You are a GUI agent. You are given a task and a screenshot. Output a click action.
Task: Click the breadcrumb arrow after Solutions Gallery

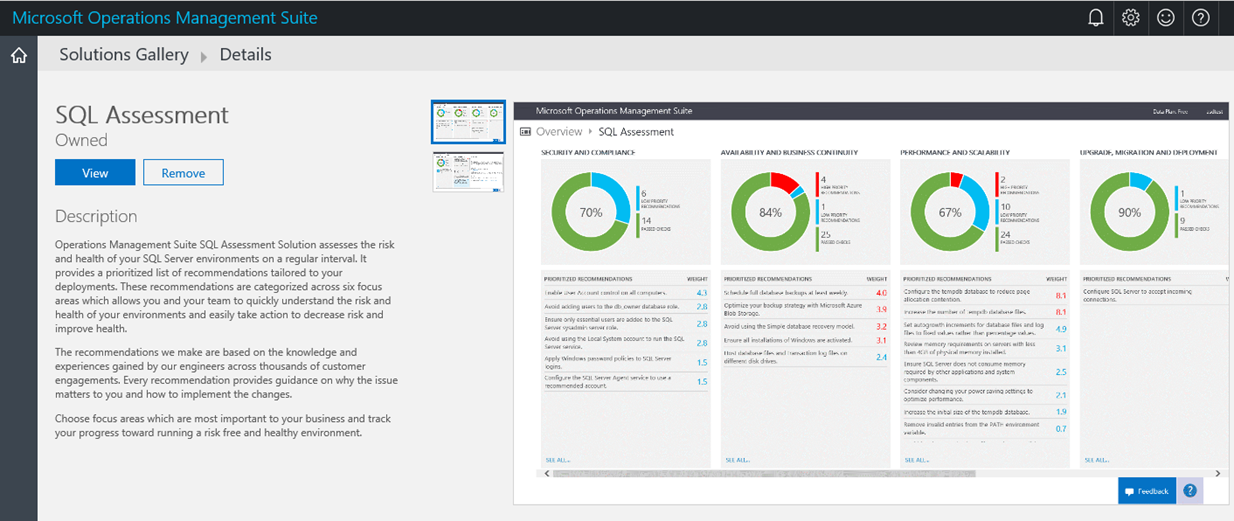pos(204,56)
